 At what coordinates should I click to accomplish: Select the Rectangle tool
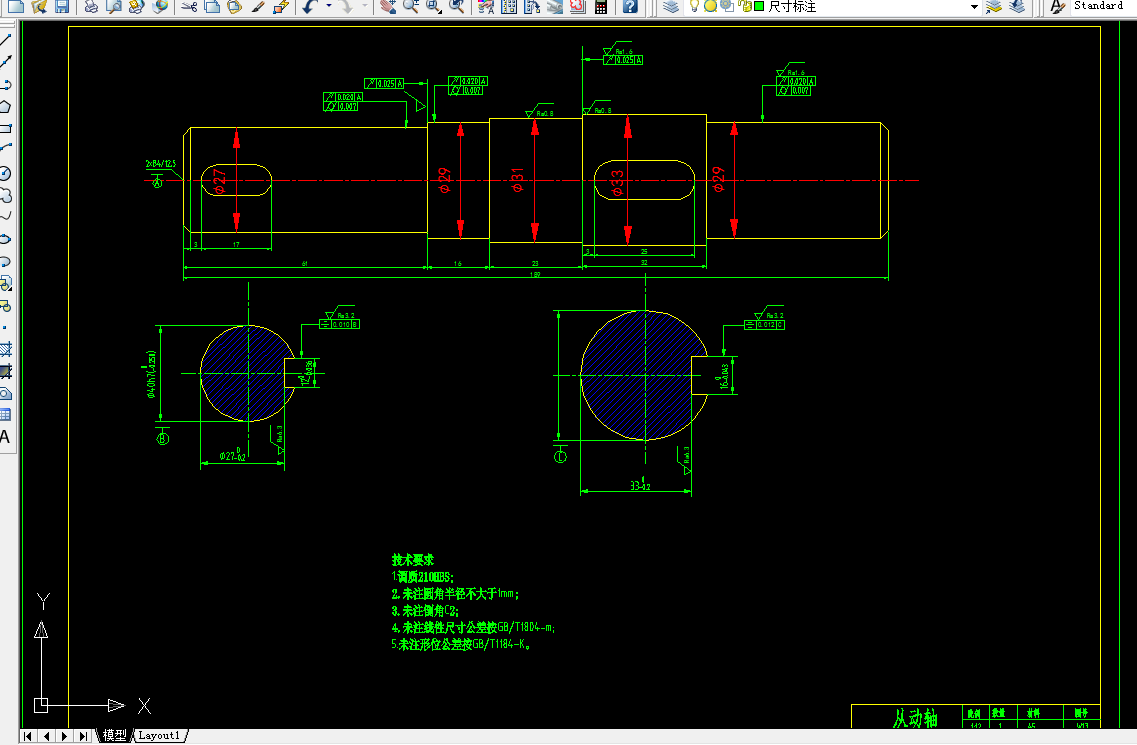pos(6,128)
